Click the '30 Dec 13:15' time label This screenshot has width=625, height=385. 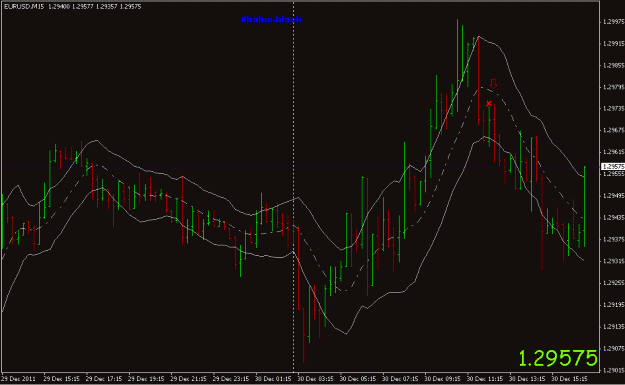coord(527,379)
